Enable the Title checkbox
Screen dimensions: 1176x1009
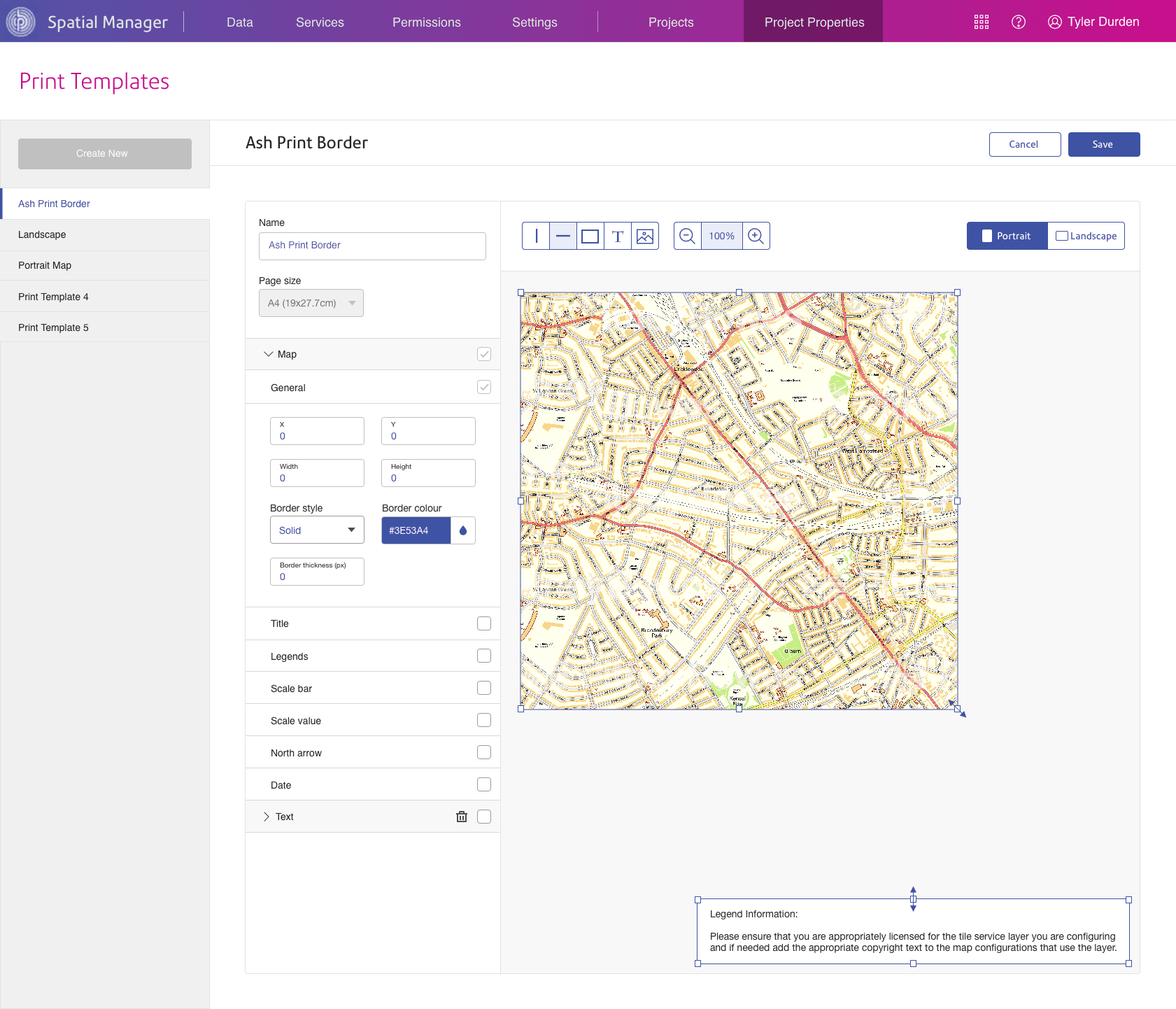(x=484, y=623)
